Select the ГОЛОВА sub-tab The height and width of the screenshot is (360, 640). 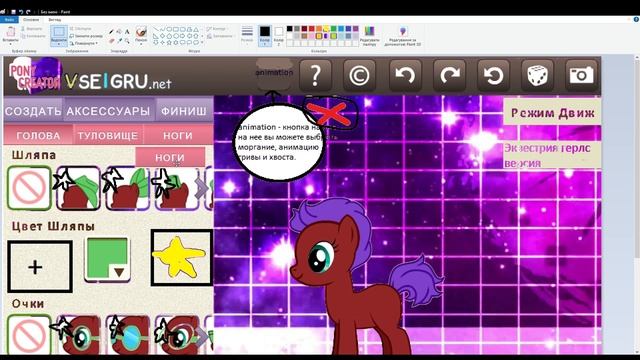coord(38,136)
